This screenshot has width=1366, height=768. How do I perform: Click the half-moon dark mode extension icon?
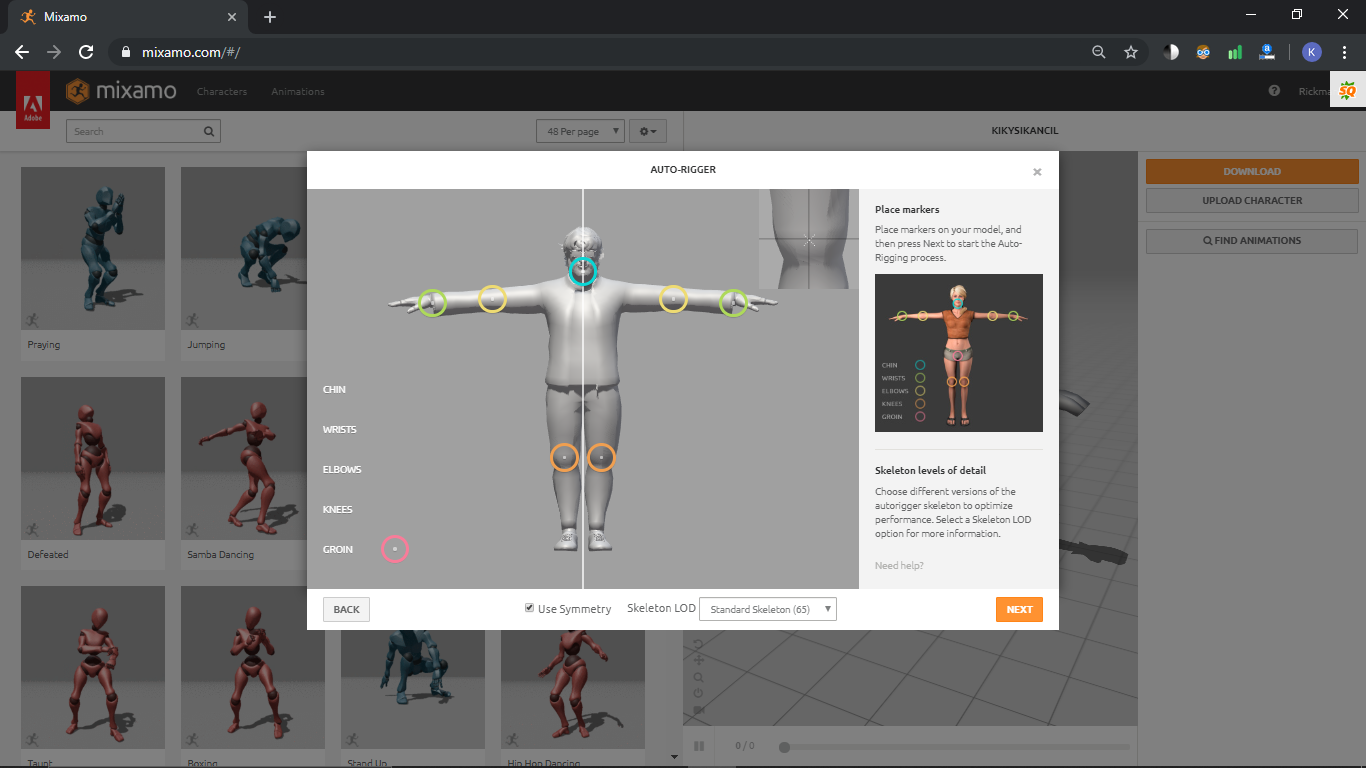click(x=1171, y=52)
